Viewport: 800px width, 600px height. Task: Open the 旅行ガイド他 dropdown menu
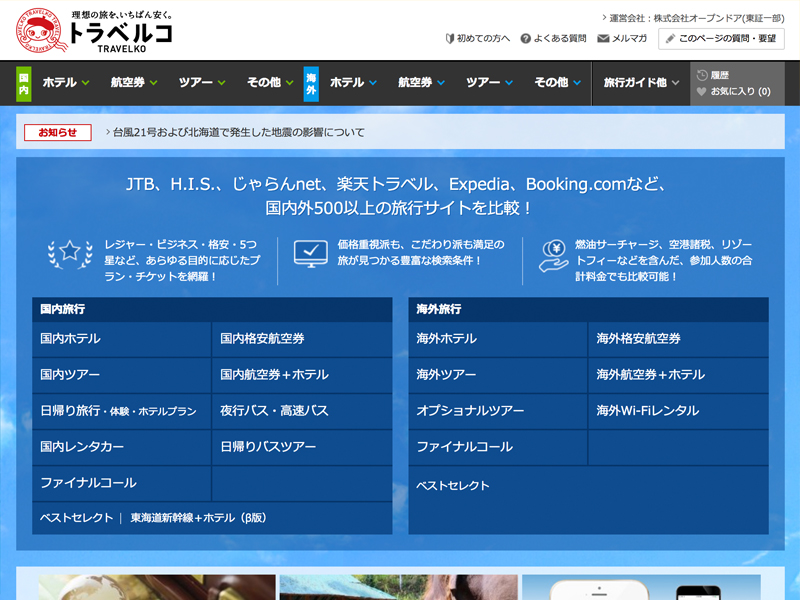641,83
